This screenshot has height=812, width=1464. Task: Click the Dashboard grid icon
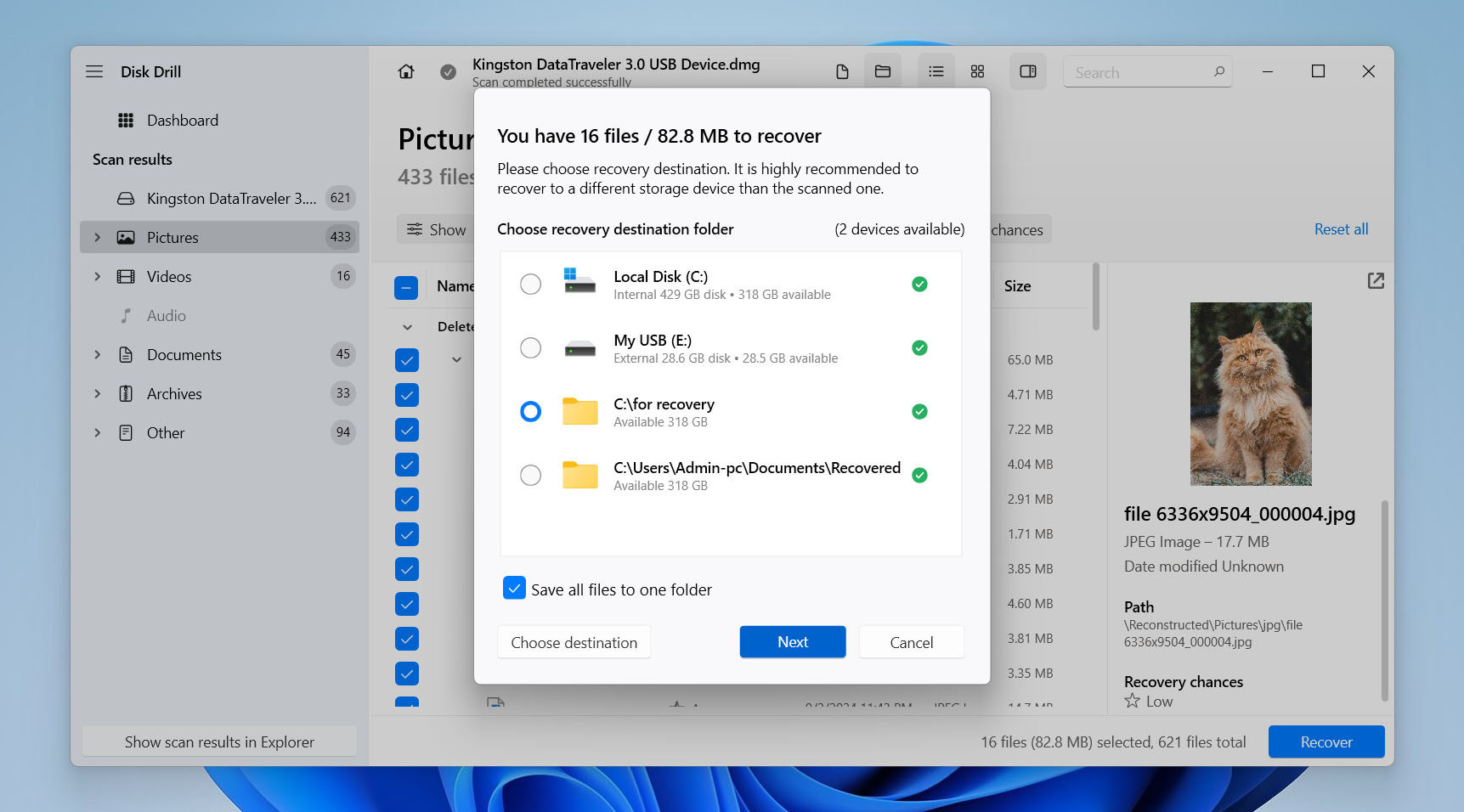[x=126, y=121]
